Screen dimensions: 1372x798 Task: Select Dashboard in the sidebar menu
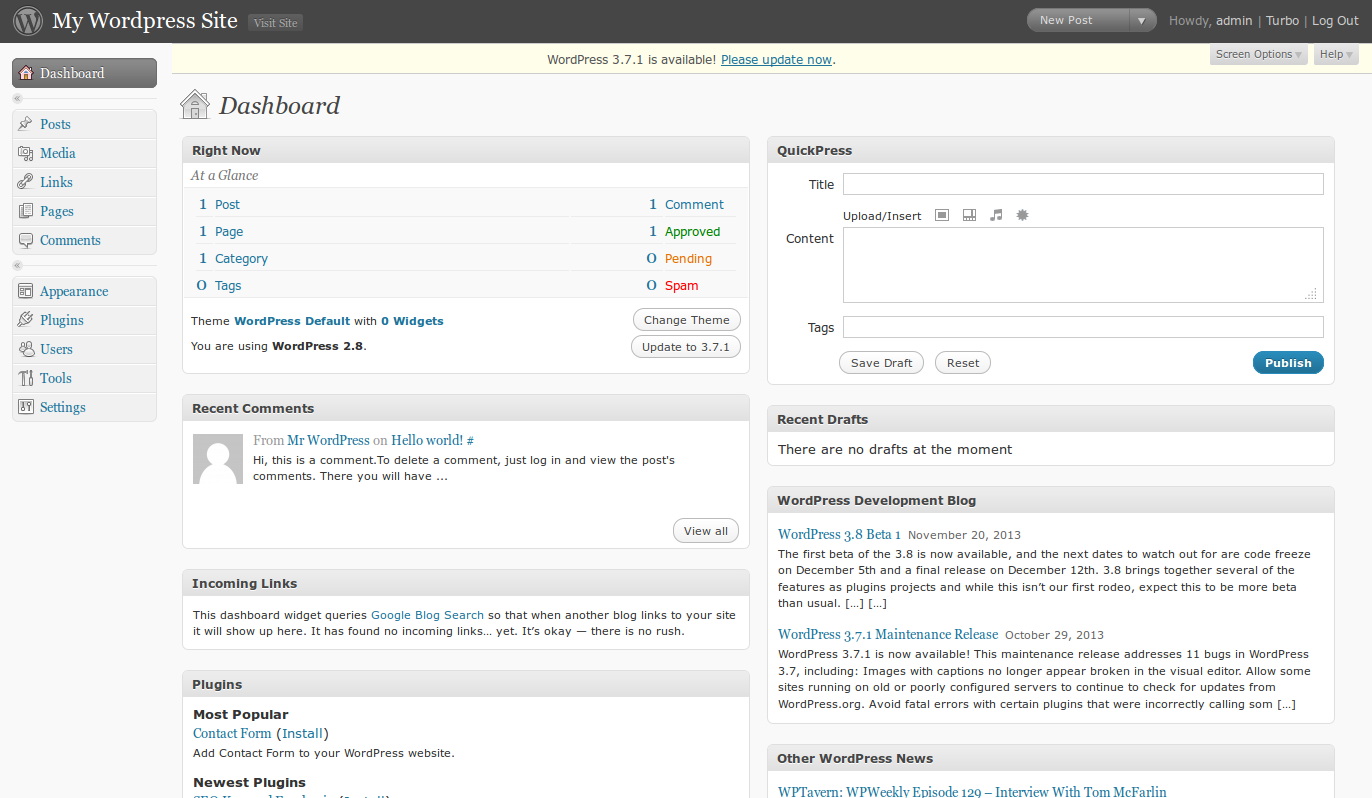point(84,73)
